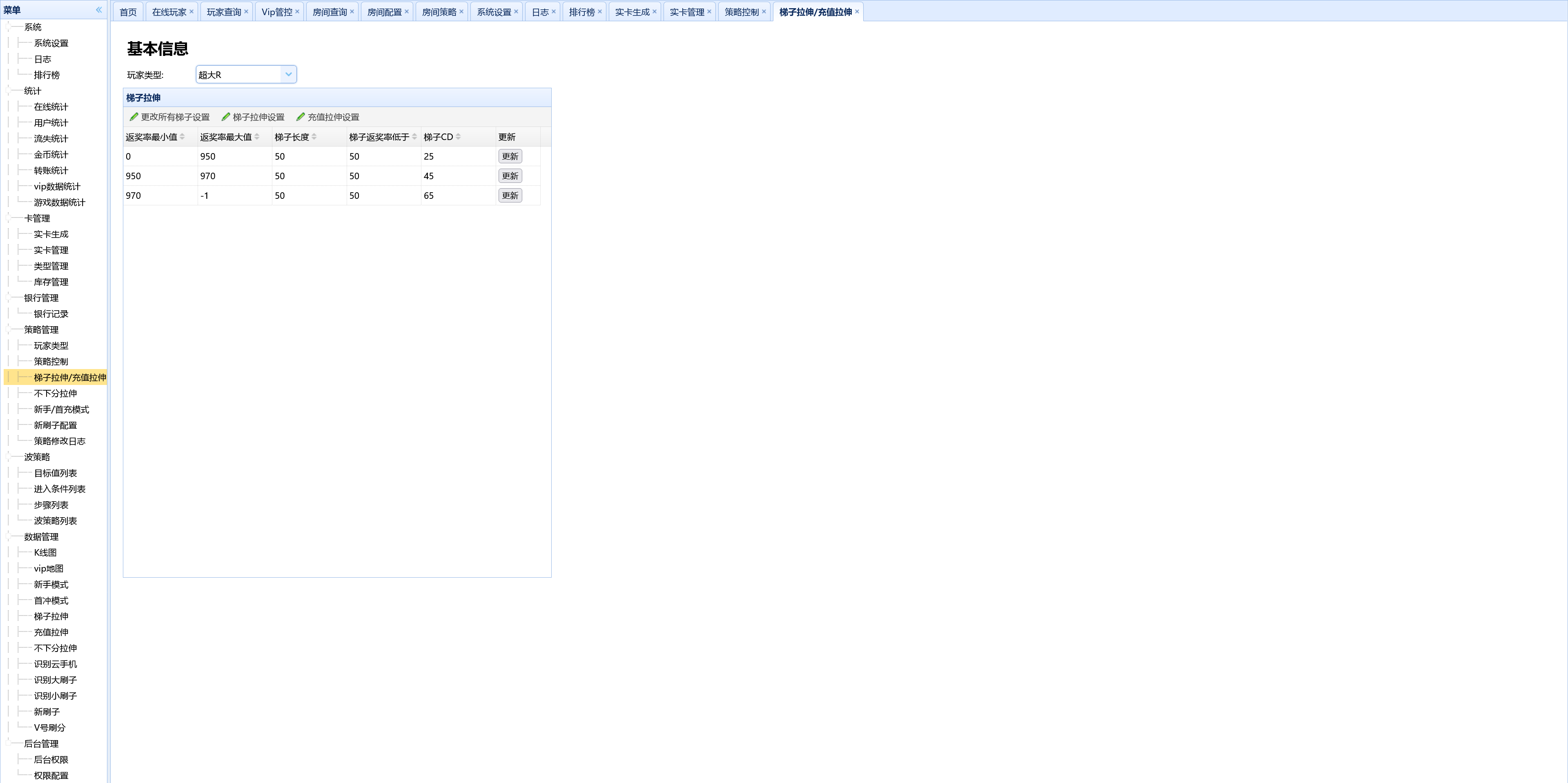
Task: Open vip数据统计 in the menu
Action: (x=57, y=186)
